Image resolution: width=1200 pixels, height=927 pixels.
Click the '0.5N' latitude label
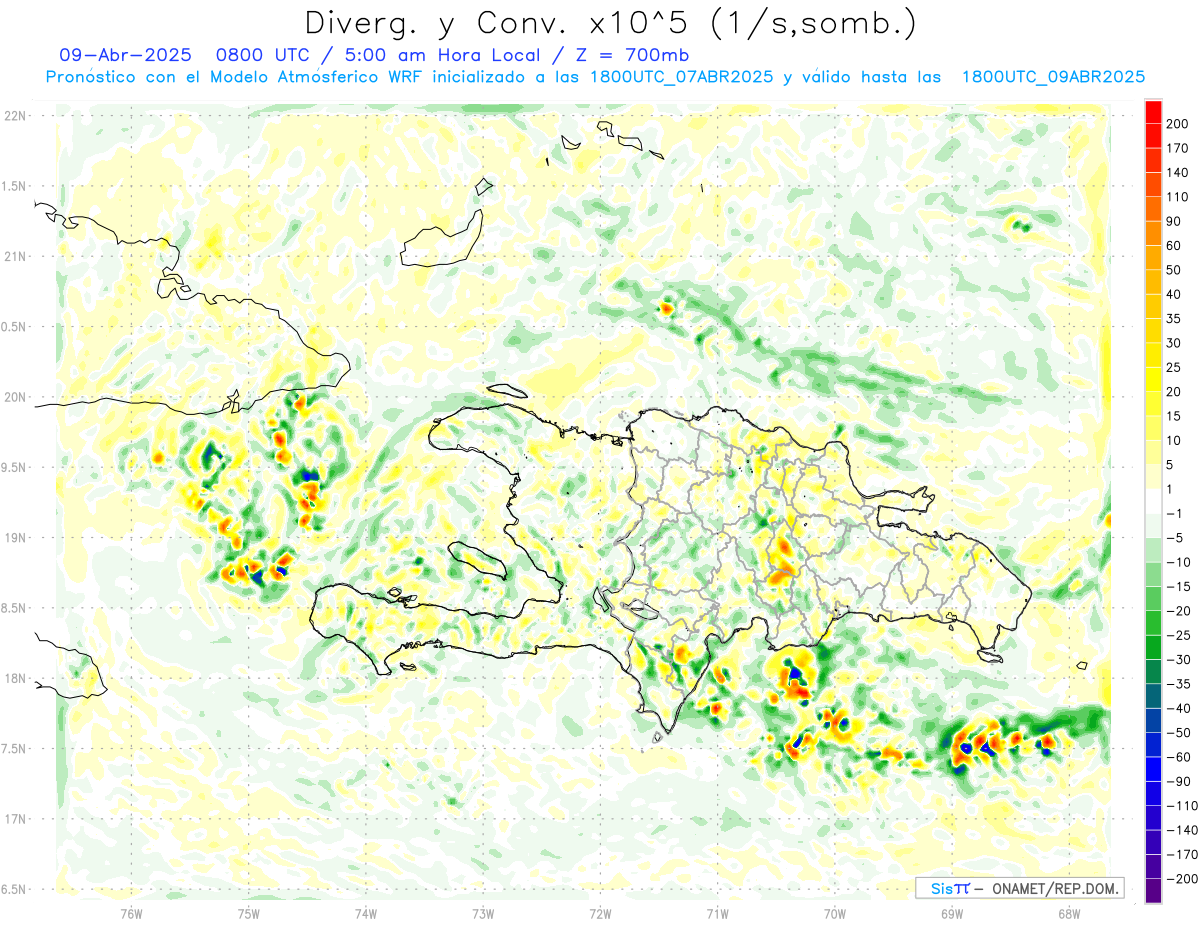click(14, 327)
